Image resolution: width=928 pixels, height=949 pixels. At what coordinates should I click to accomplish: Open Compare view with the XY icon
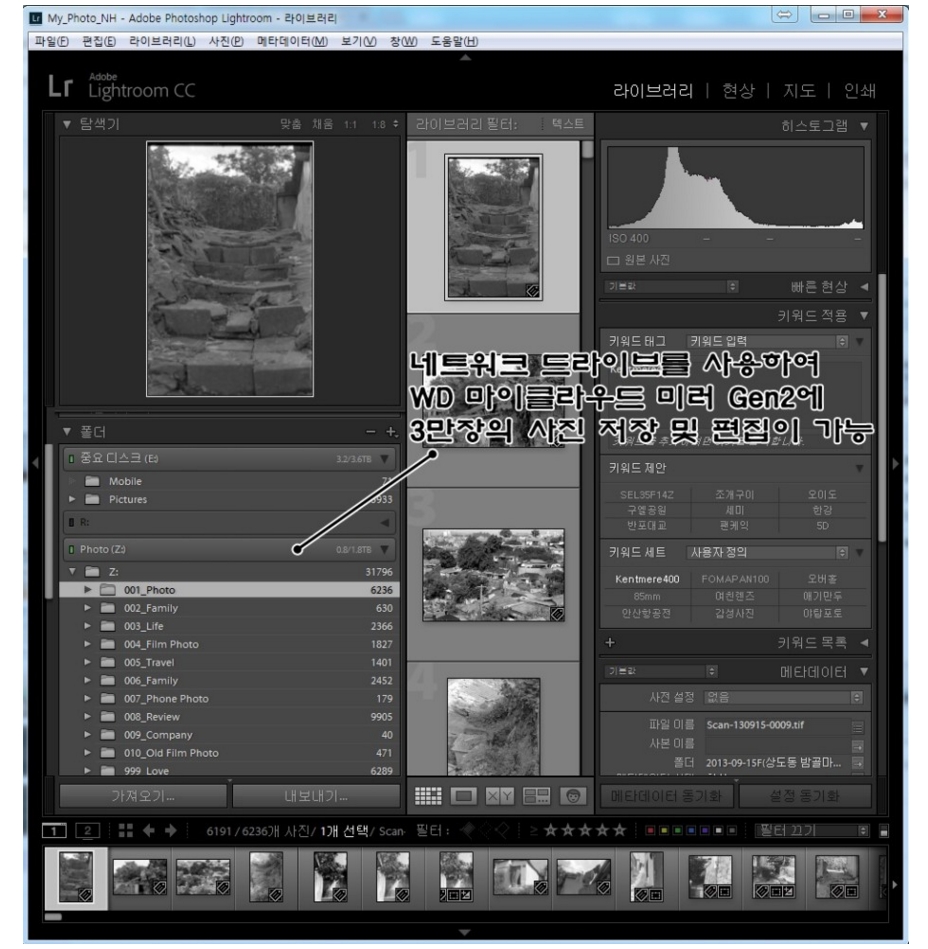coord(500,796)
